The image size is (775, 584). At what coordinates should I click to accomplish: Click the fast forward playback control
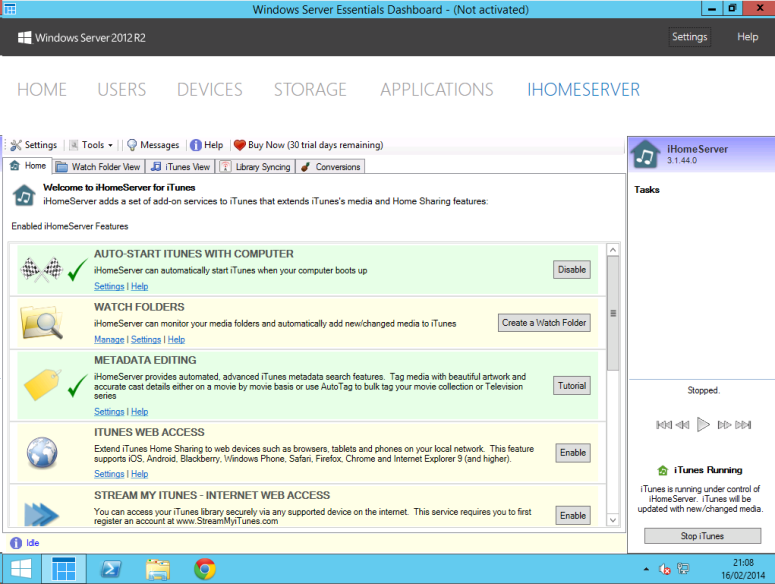(724, 425)
